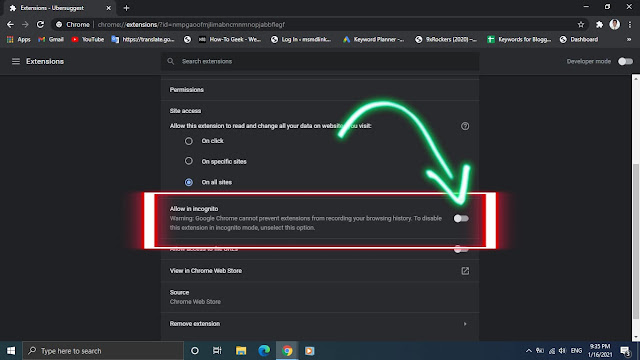Bookmark this page with the star icon
Viewport: 640px width, 360px height.
pyautogui.click(x=581, y=24)
